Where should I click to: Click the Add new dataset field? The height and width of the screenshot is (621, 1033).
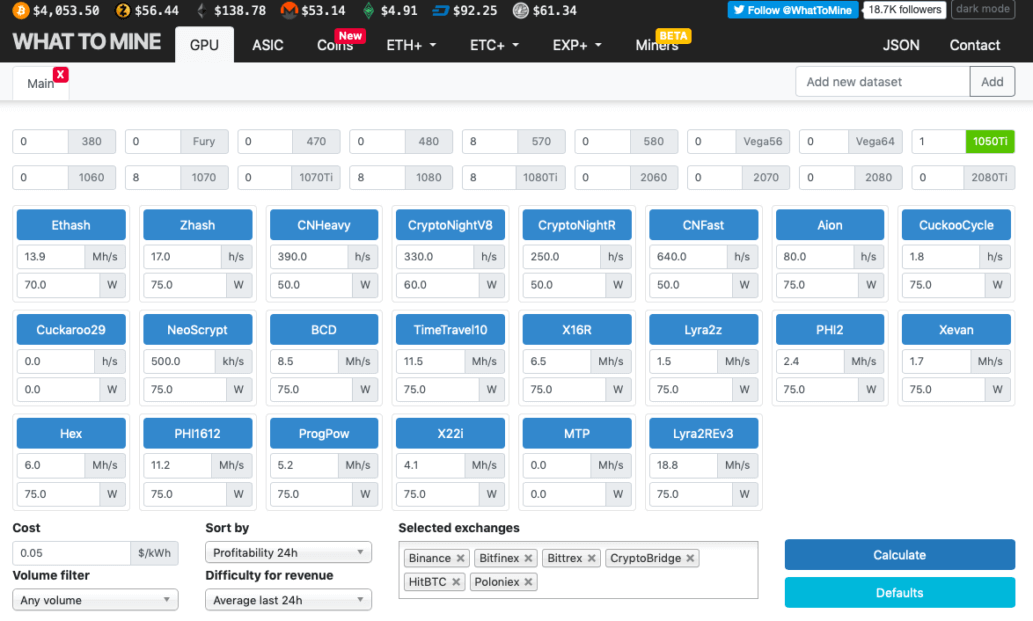coord(882,82)
